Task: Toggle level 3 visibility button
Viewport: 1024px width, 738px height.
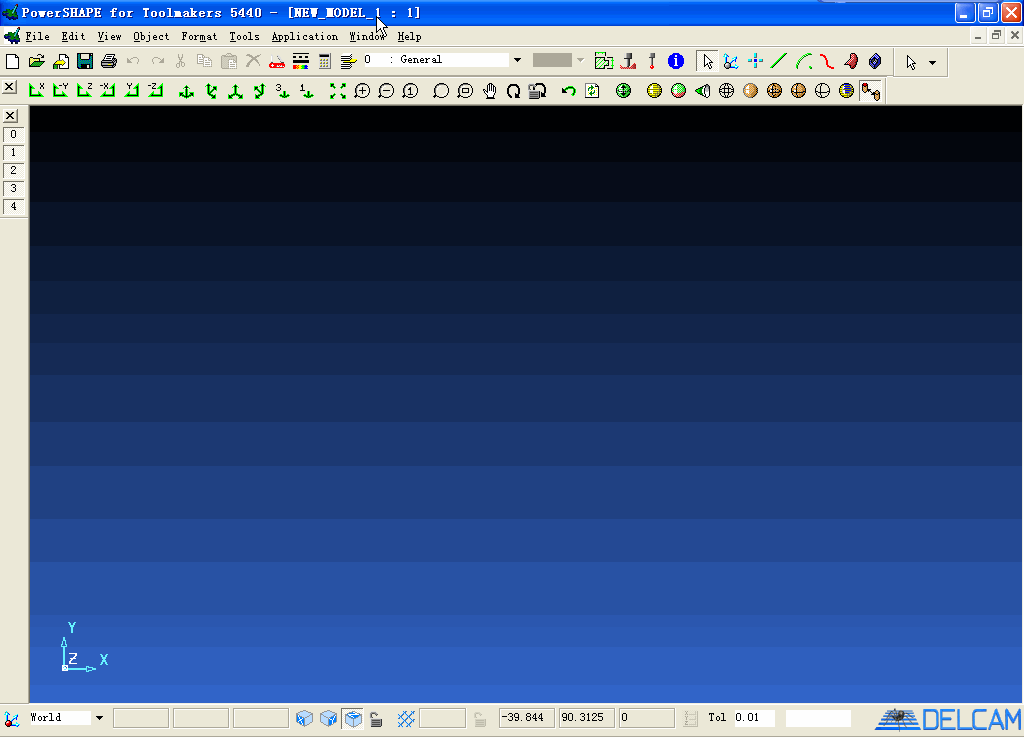Action: [x=14, y=188]
